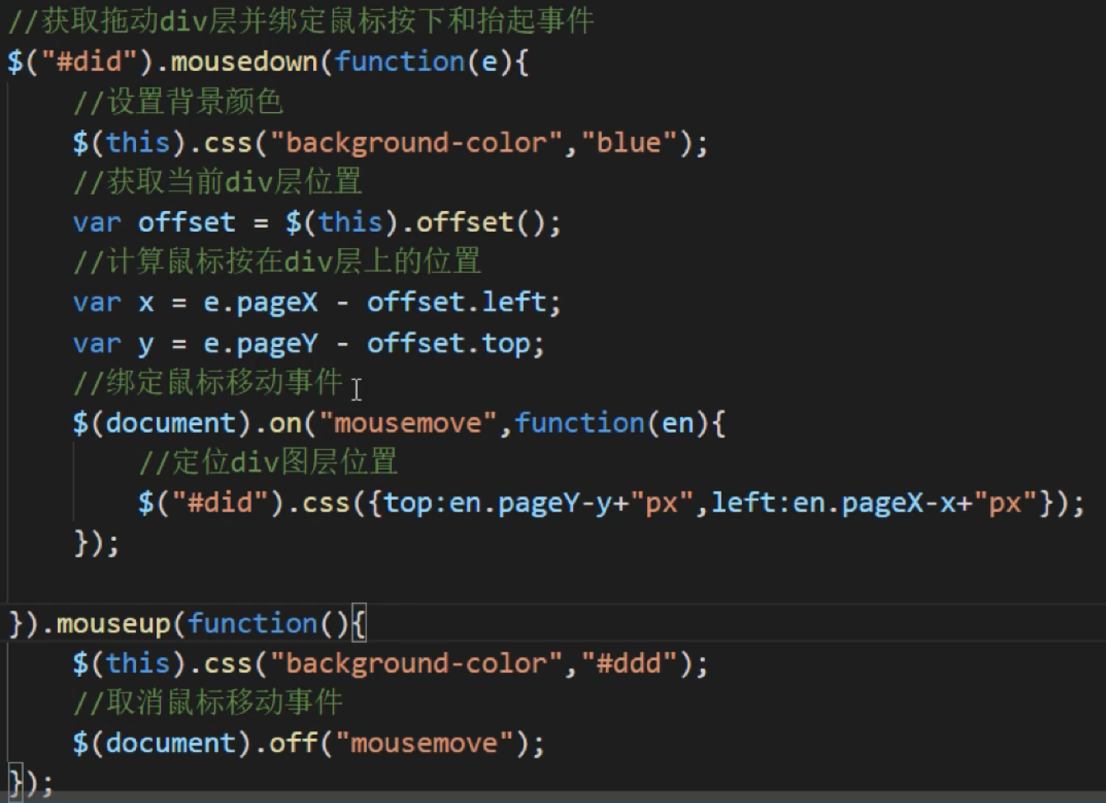1107x804 pixels.
Task: Click "background-color" on the #ddd css line
Action: [417, 664]
